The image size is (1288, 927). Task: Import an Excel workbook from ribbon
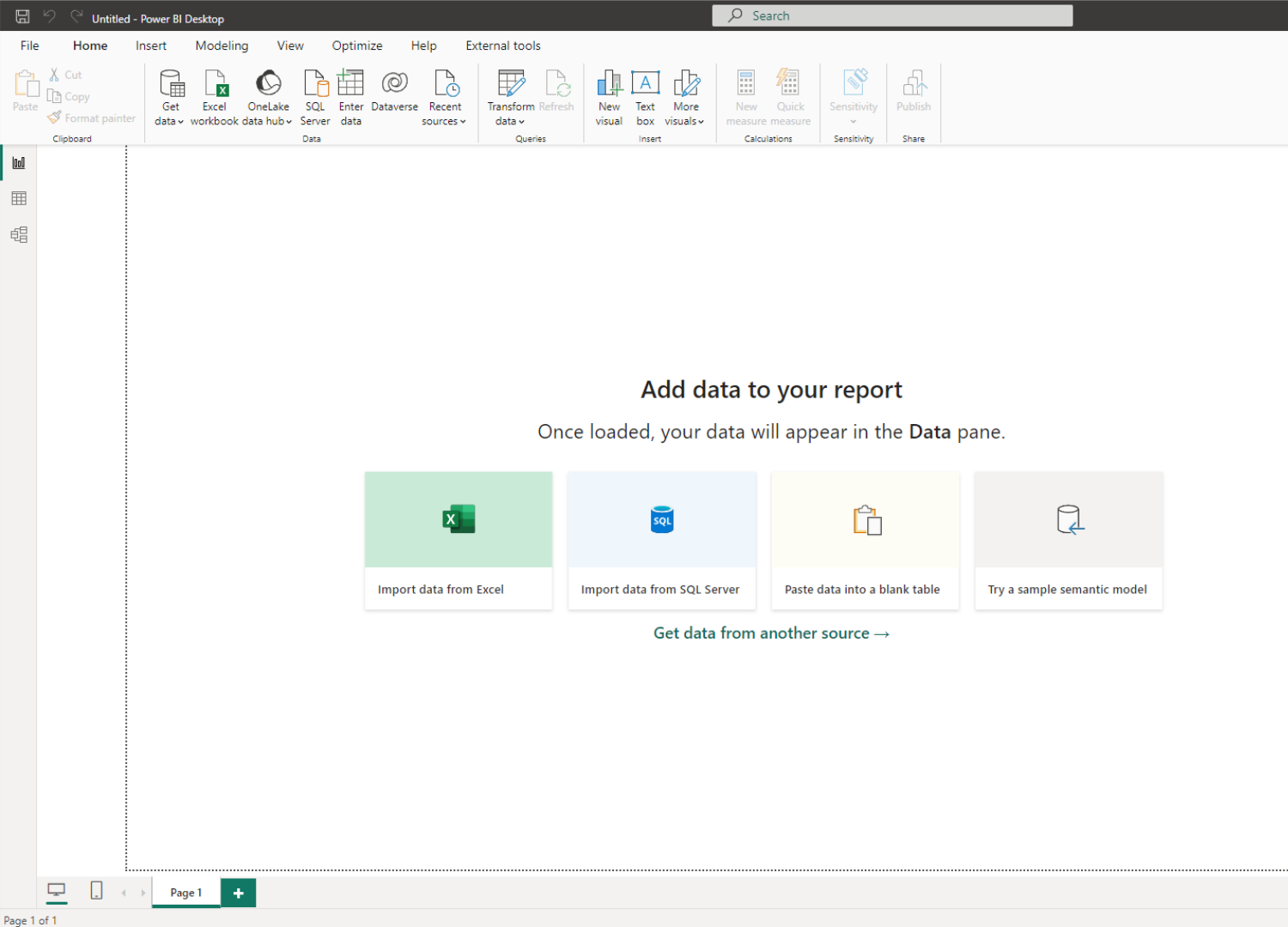[x=215, y=97]
